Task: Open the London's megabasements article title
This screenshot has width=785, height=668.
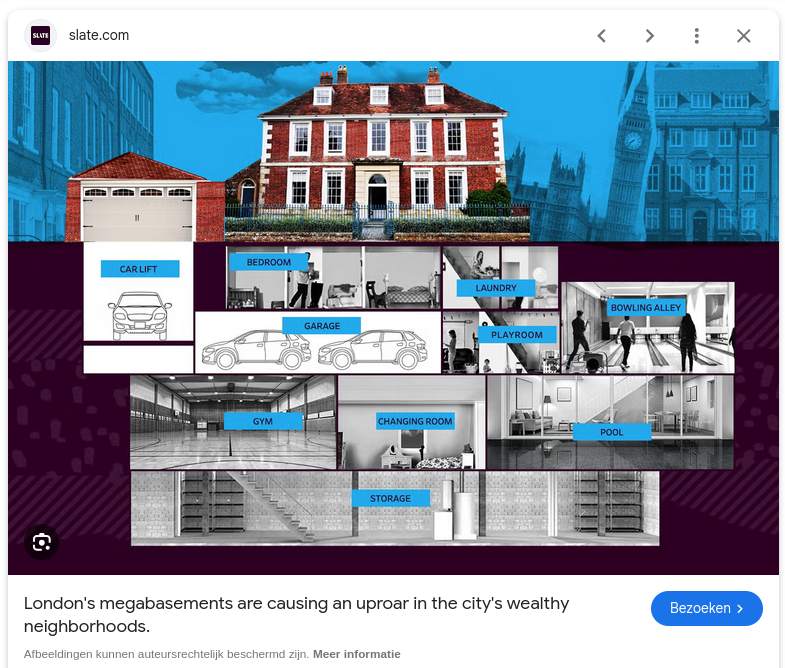Action: pos(296,614)
